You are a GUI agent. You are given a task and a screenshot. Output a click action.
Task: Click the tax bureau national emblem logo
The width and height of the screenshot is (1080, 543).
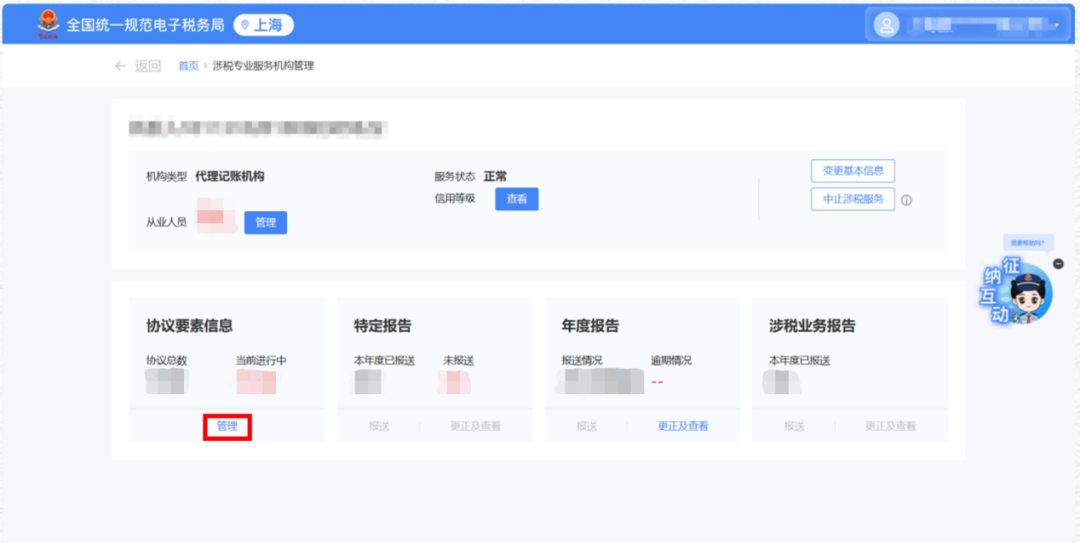[x=48, y=25]
